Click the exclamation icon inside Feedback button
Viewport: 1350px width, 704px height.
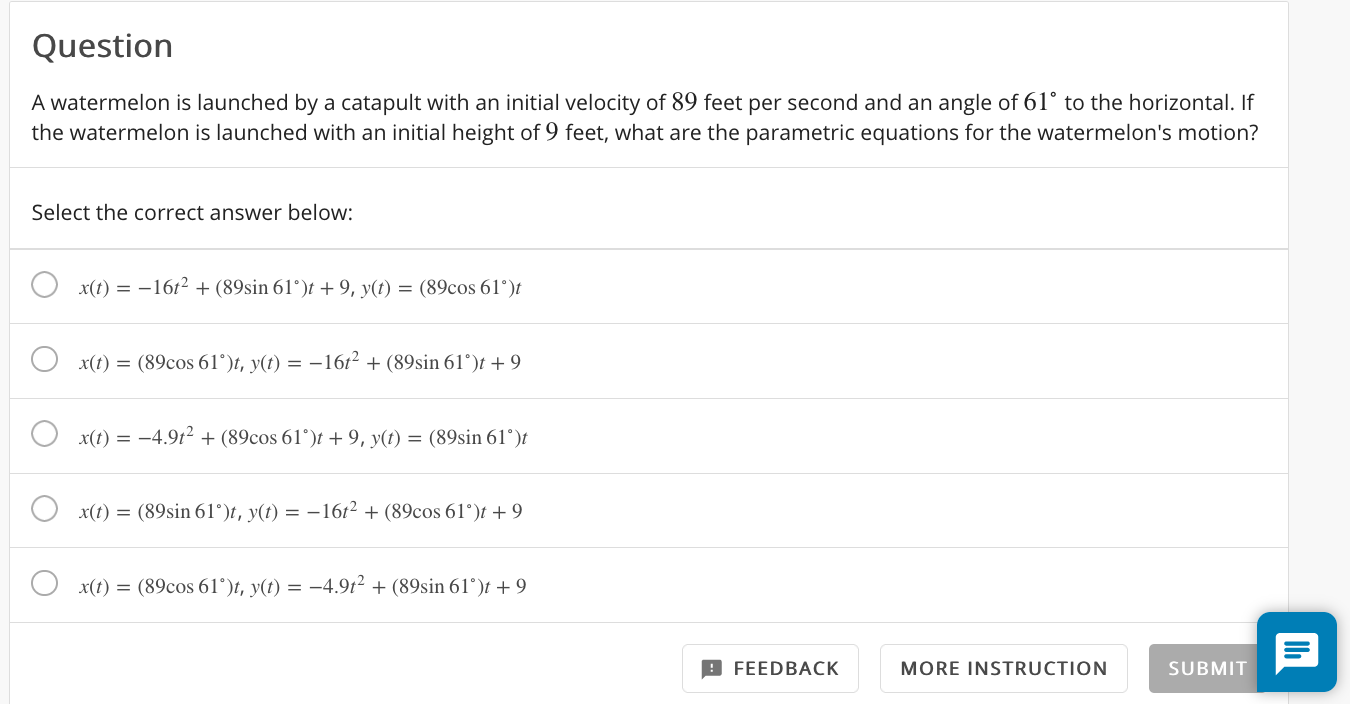tap(712, 668)
